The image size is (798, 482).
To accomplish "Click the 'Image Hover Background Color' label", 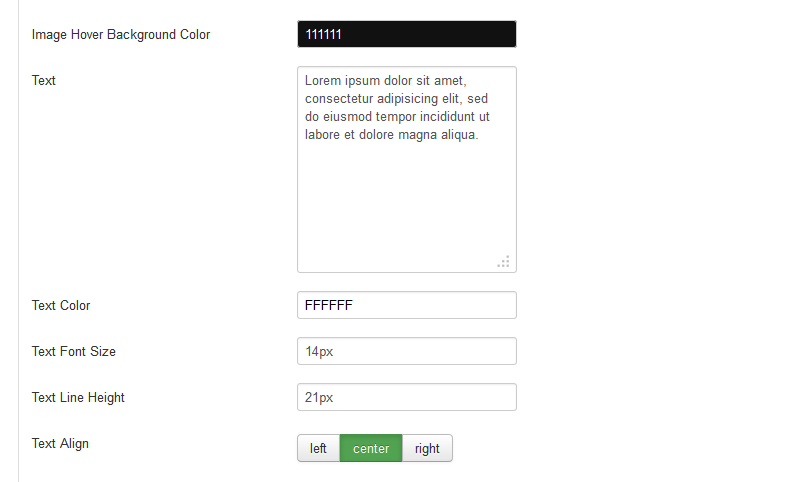I will (121, 35).
